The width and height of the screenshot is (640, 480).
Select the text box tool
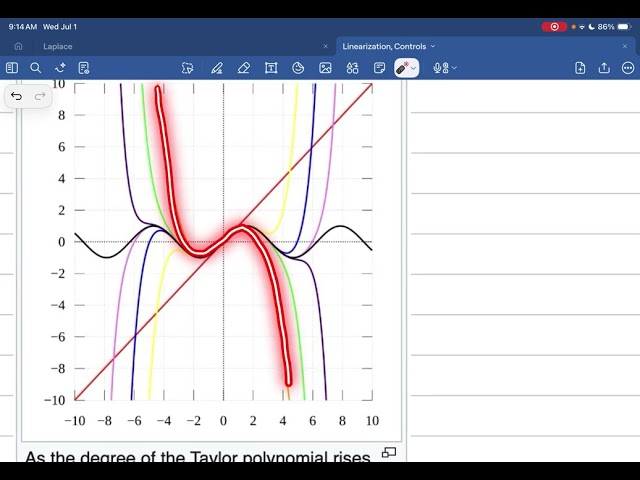[271, 68]
